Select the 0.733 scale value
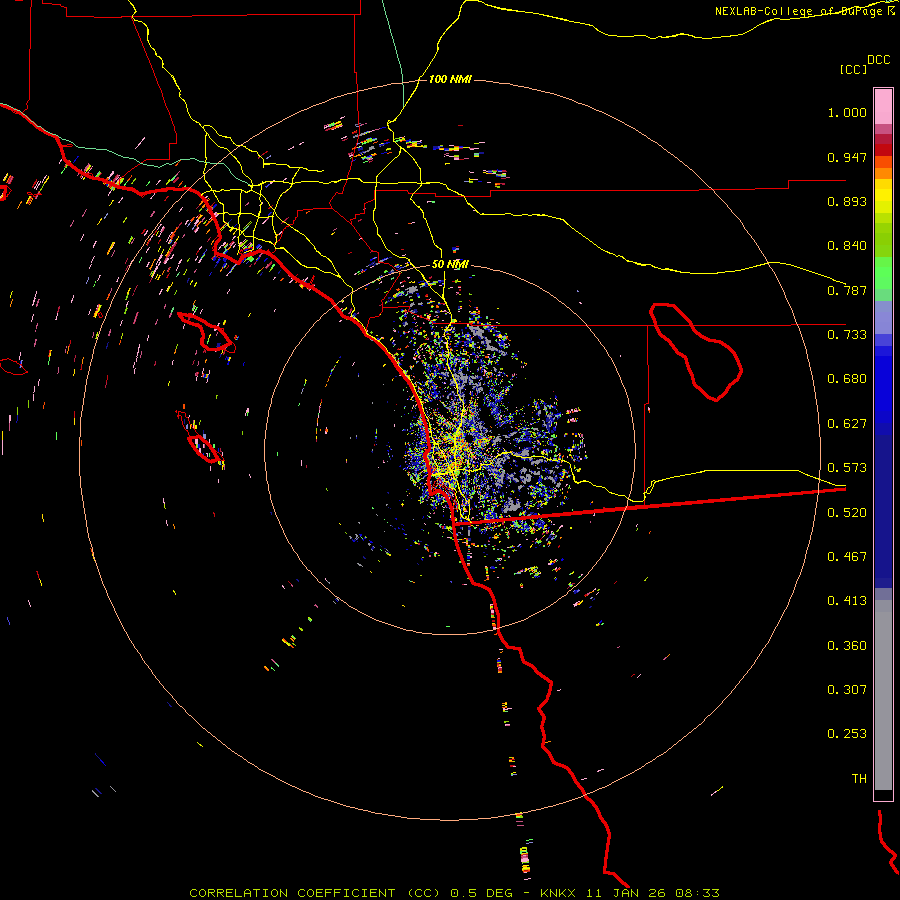900x900 pixels. click(x=847, y=335)
